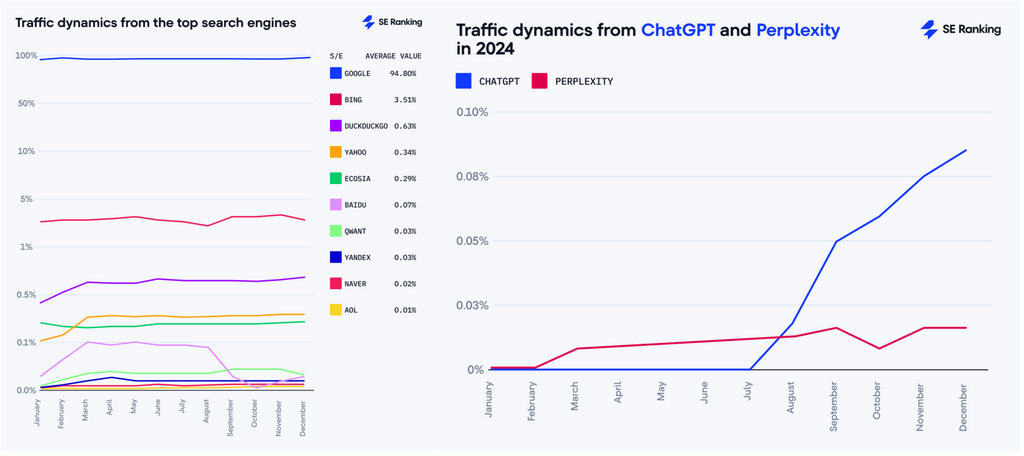The width and height of the screenshot is (1024, 456).
Task: Click Yahoo's 0.34% average value
Action: [406, 152]
